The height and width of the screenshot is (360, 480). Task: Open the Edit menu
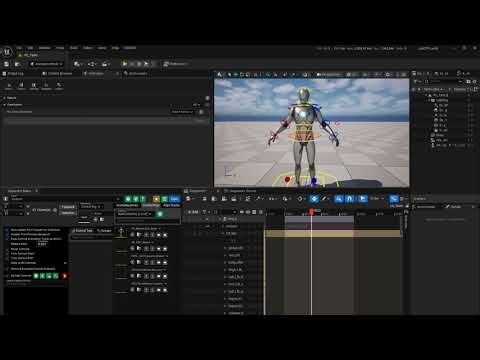30,48
